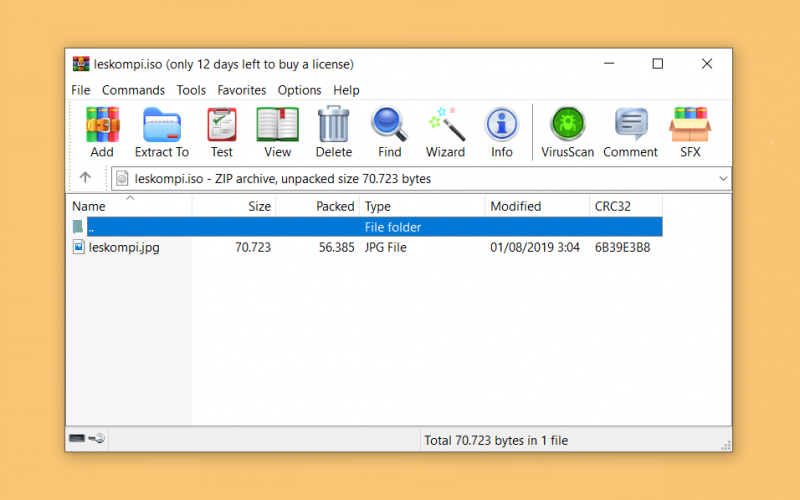Sort by the CRC32 column header

click(x=626, y=206)
